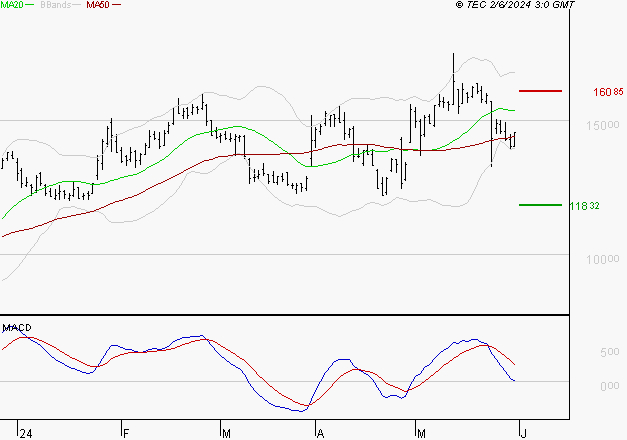
Task: Click the A month axis label
Action: [320, 434]
